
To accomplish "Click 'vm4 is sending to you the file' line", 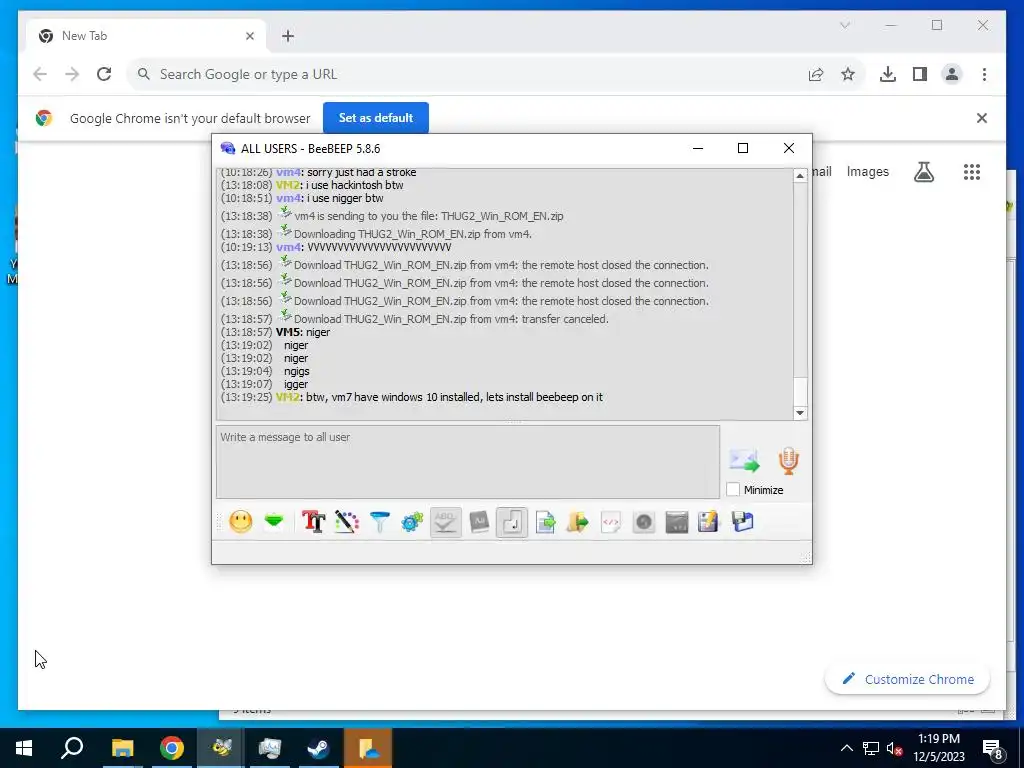I will click(x=428, y=216).
